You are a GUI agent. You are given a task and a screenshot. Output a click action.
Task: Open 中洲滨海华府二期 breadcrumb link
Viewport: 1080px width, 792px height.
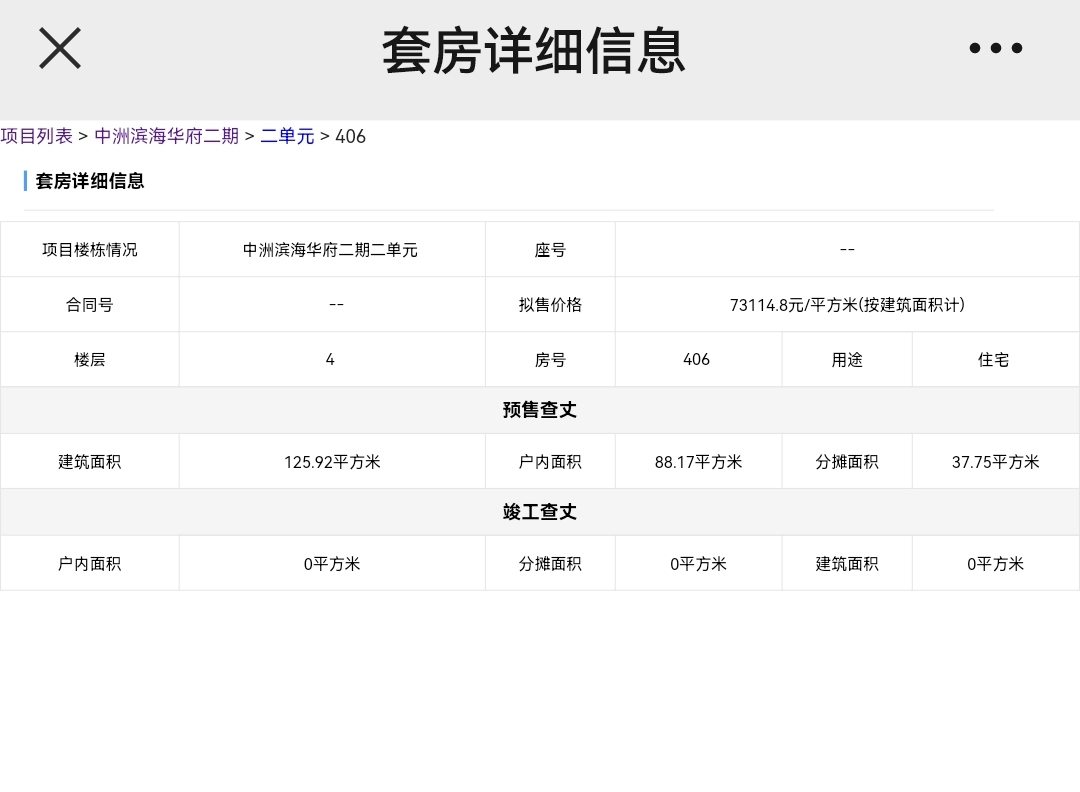166,136
